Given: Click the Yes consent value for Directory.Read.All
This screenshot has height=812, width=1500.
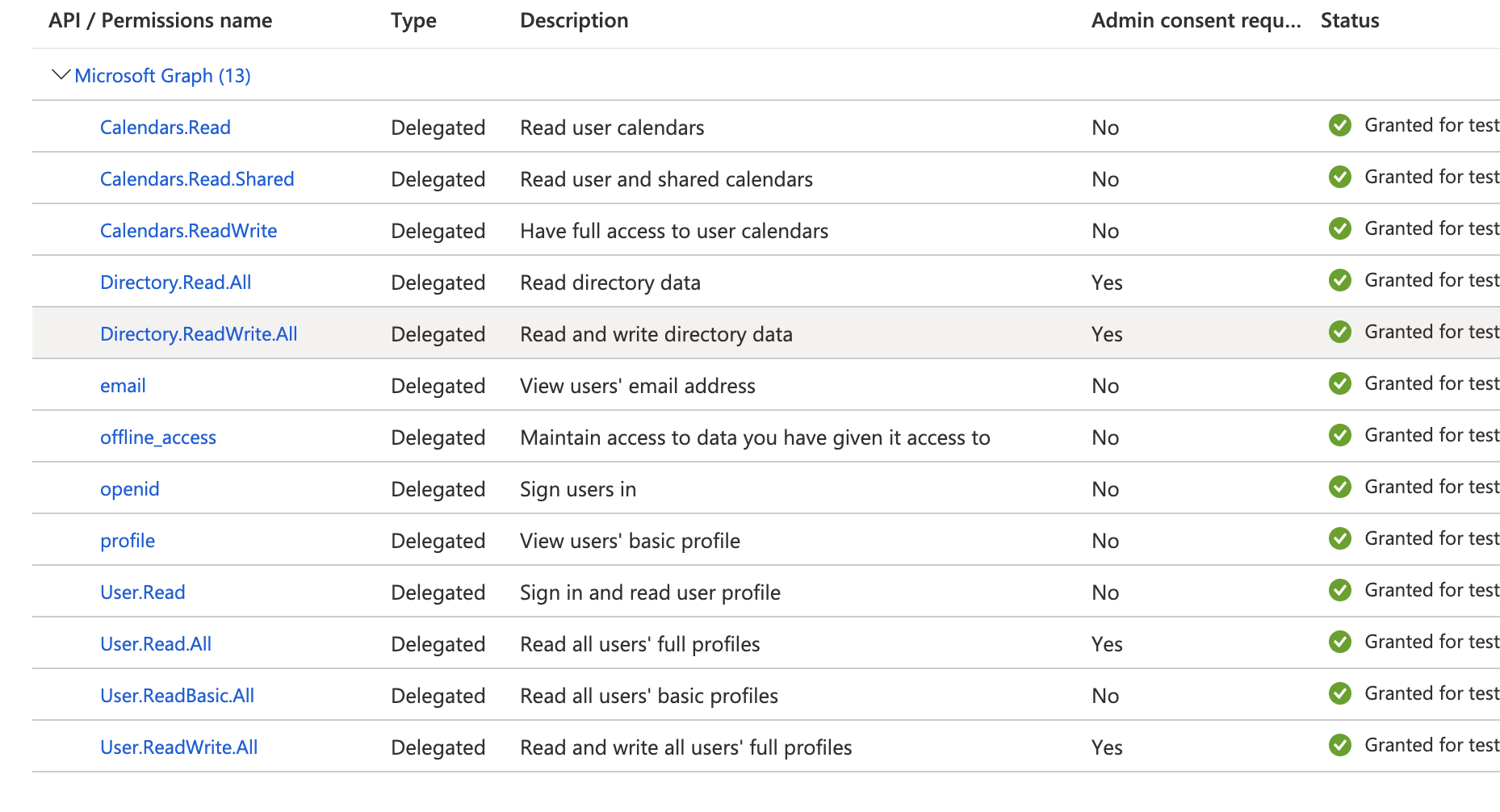Looking at the screenshot, I should [1107, 283].
